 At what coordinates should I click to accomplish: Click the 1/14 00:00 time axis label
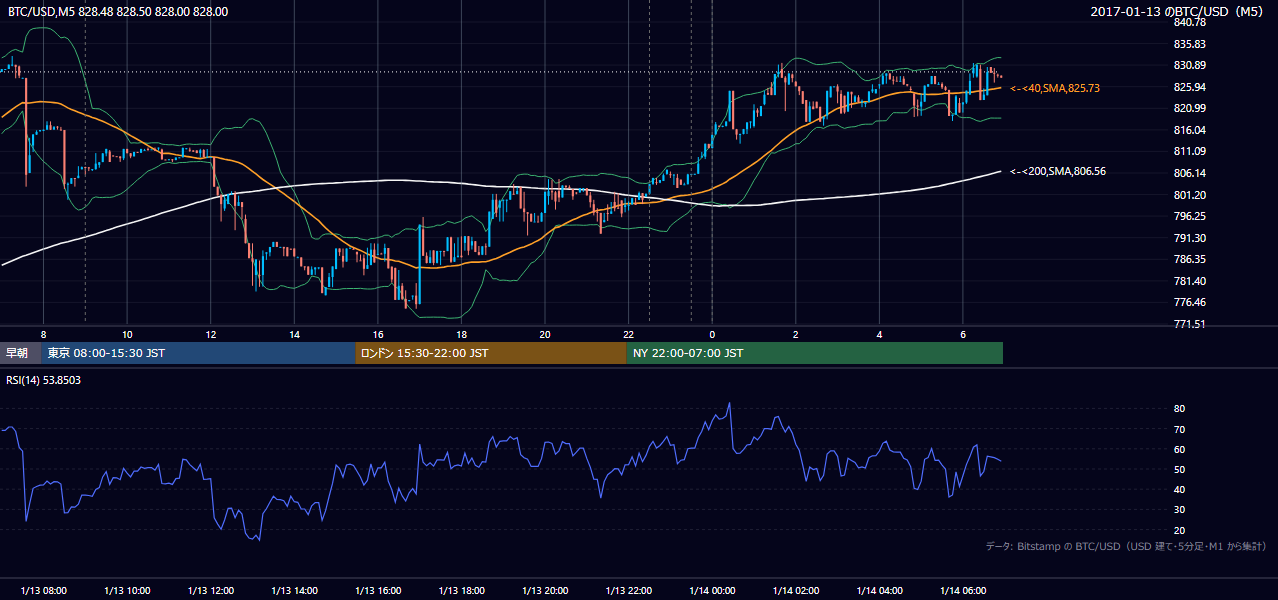pos(712,591)
